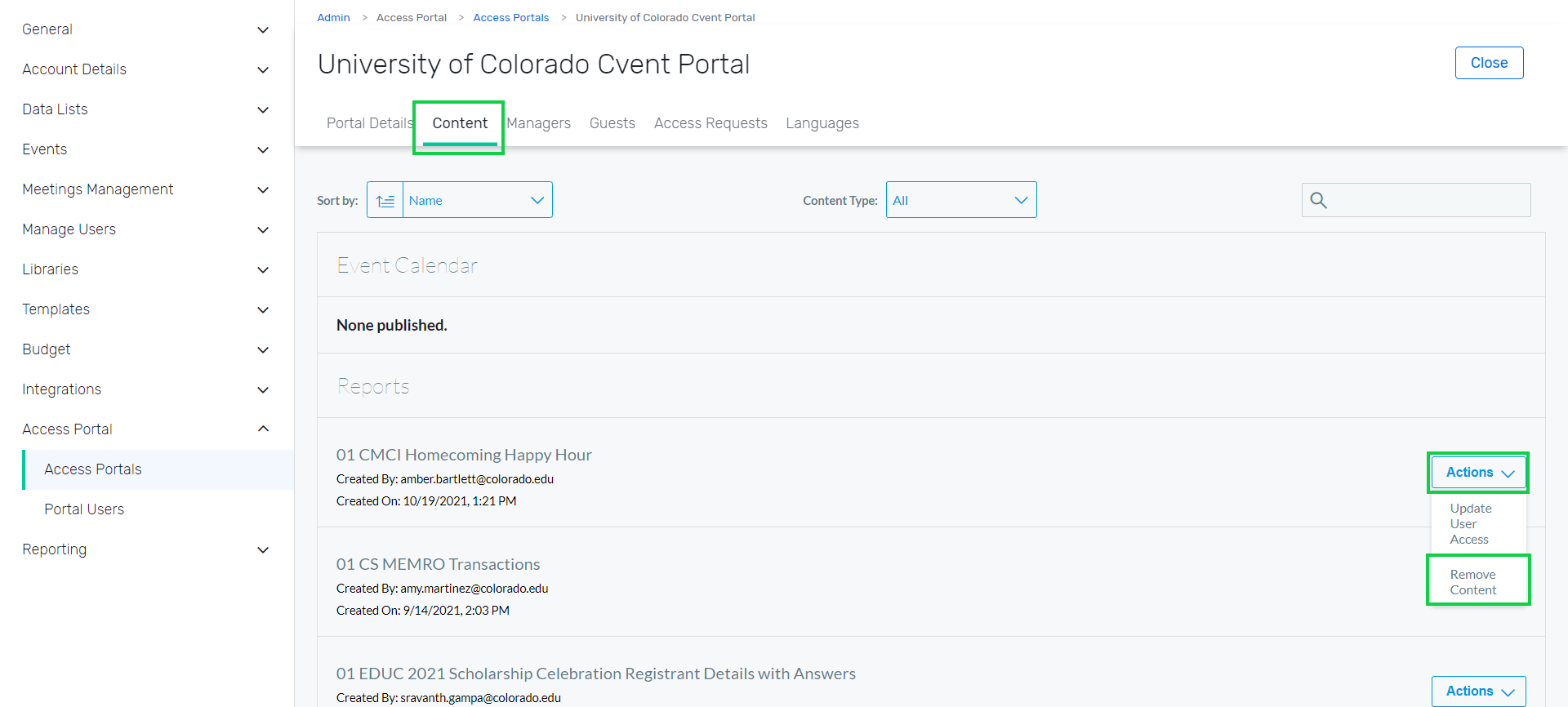This screenshot has height=707, width=1568.
Task: Click Created By amber.bartlett@colorado.edu text
Action: click(x=445, y=479)
